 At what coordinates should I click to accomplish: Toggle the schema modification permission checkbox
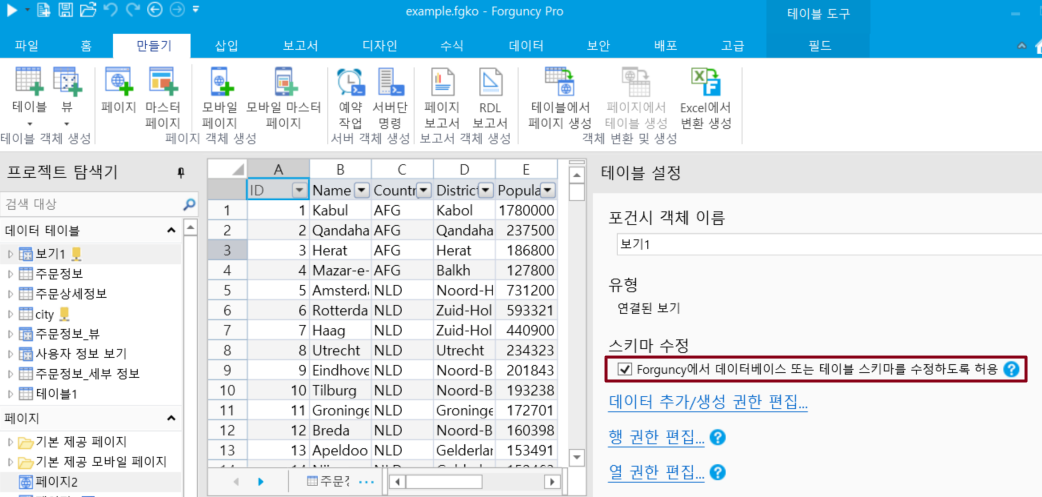pos(625,370)
